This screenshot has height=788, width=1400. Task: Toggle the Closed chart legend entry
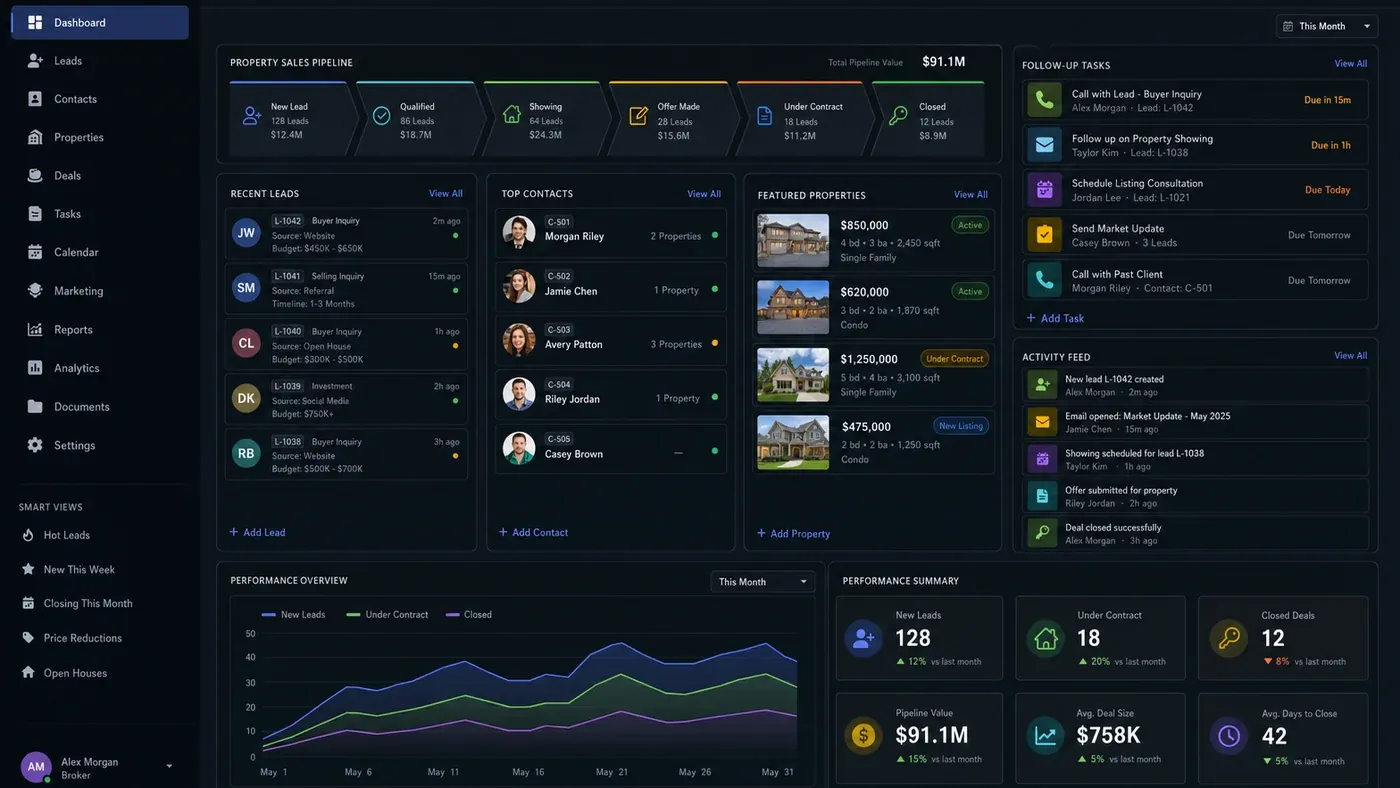(x=469, y=615)
